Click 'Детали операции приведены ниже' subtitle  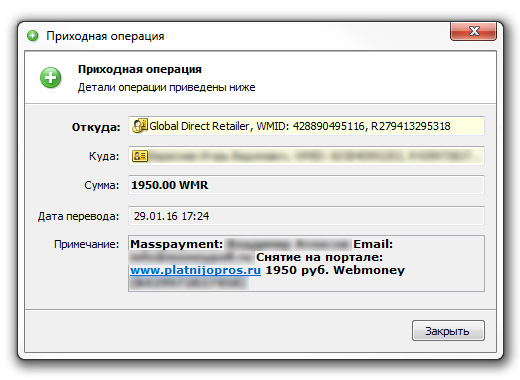coord(166,87)
